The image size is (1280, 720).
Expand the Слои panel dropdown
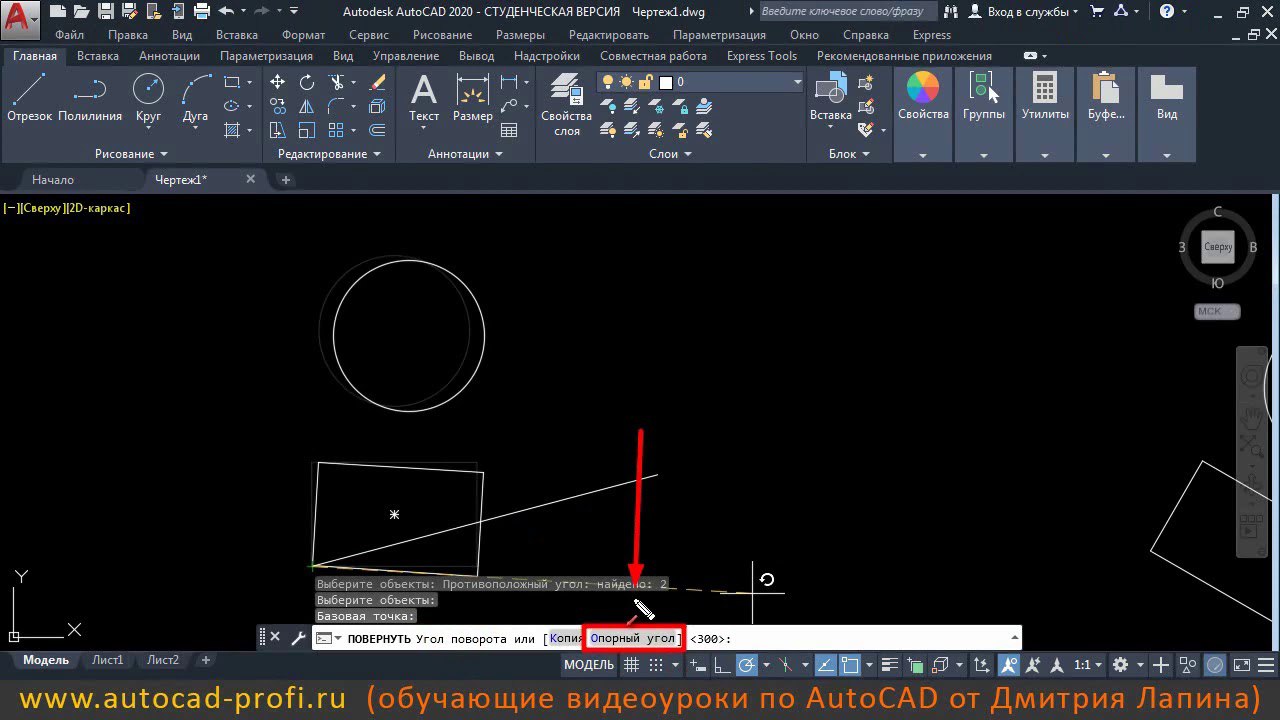[x=688, y=154]
